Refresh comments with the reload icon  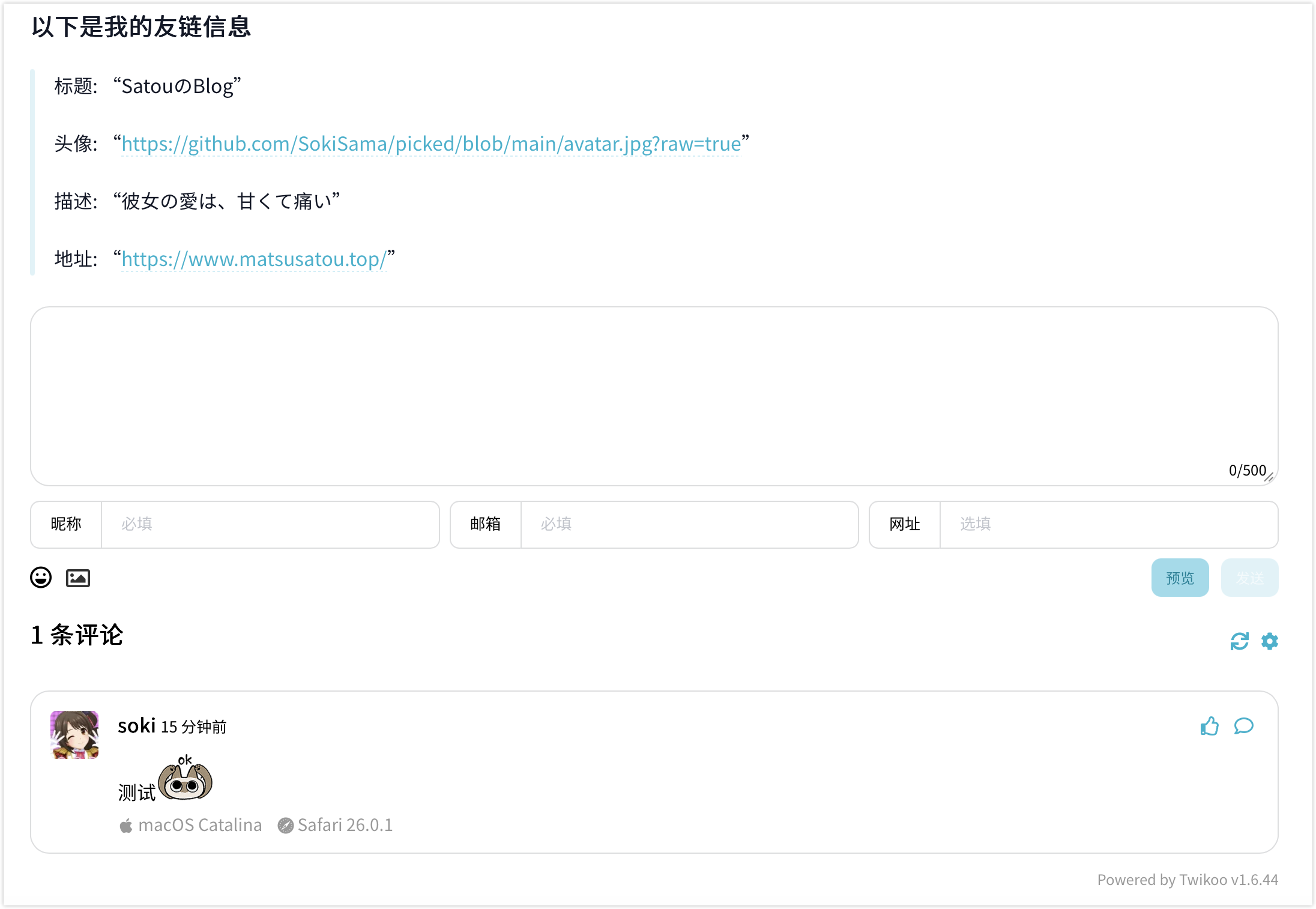1239,641
